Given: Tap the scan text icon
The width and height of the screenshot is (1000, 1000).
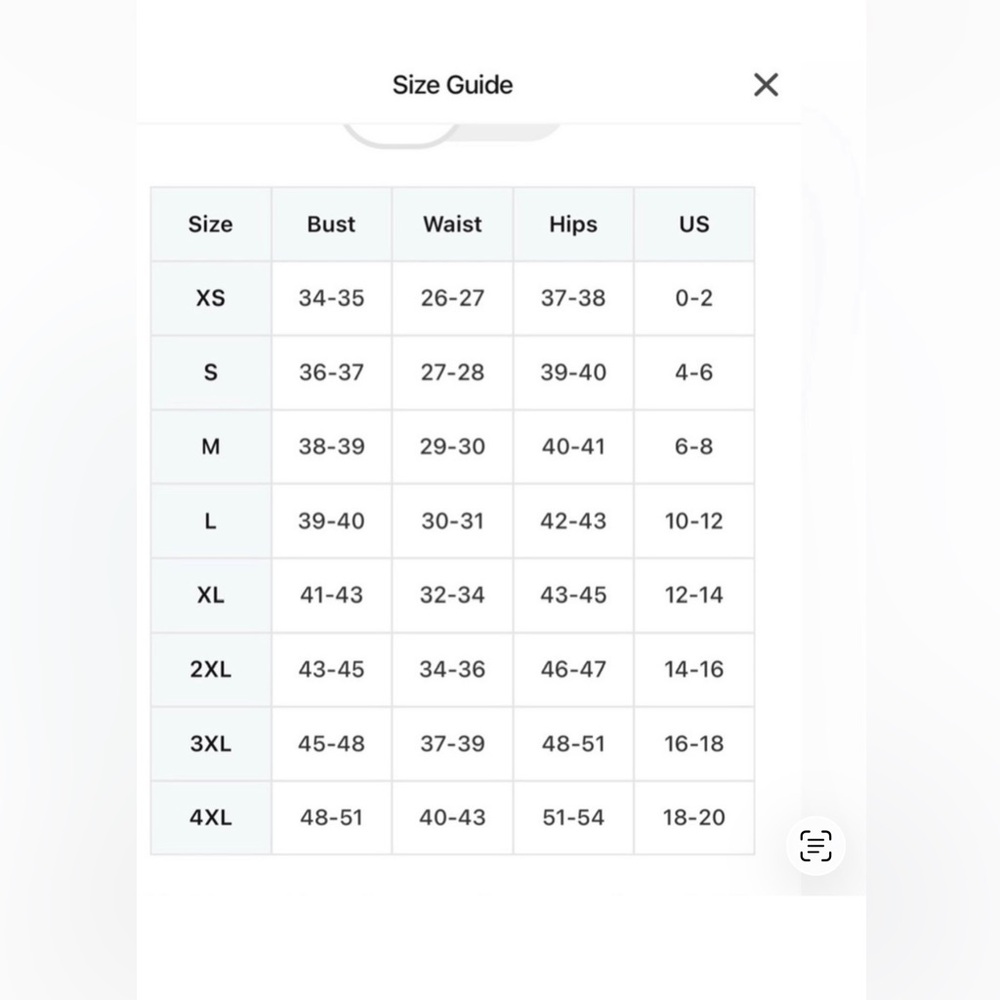Looking at the screenshot, I should [816, 846].
